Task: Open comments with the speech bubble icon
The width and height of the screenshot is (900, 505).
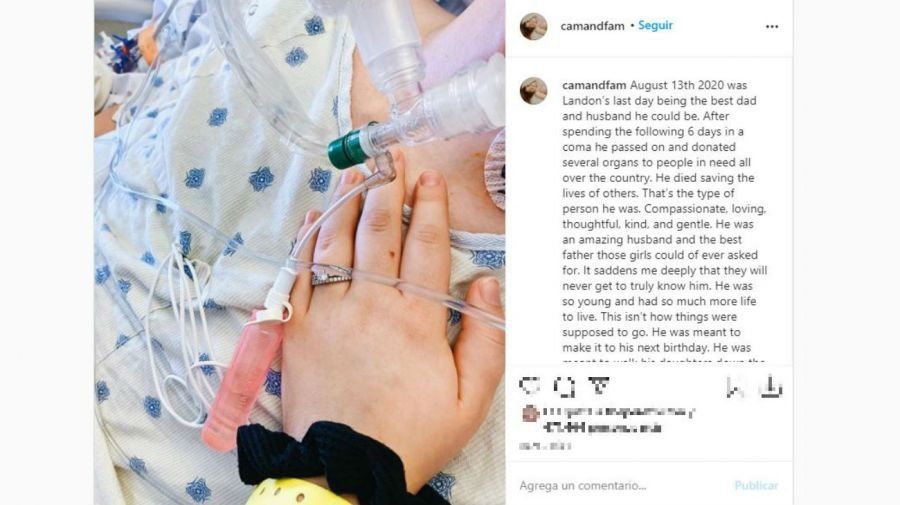Action: [564, 387]
